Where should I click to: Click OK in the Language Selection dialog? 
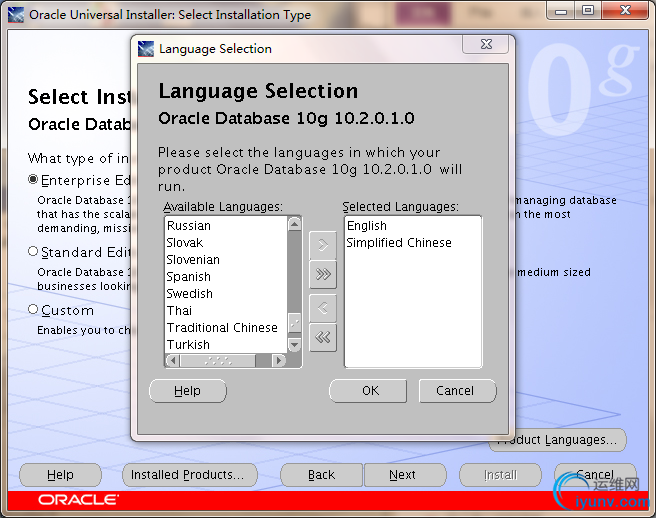point(368,391)
